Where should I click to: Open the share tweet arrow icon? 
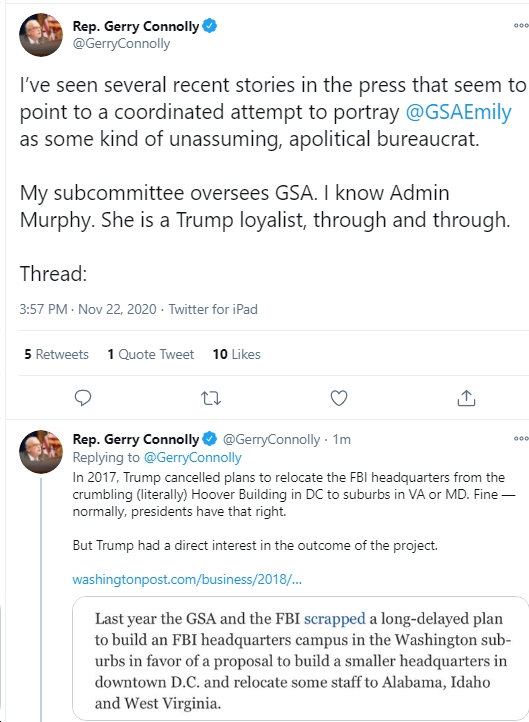point(466,398)
